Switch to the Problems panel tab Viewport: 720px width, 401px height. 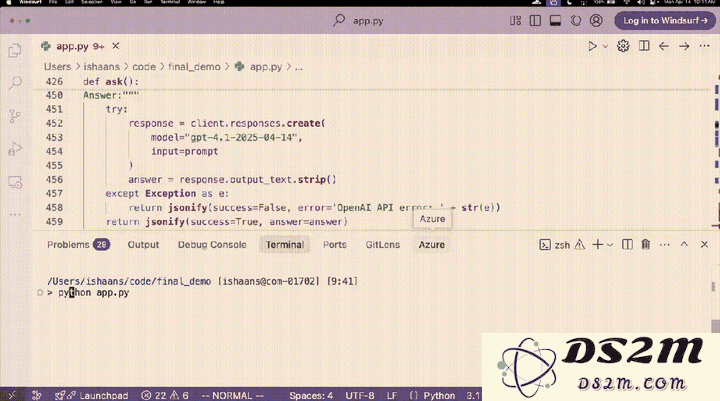(78, 245)
